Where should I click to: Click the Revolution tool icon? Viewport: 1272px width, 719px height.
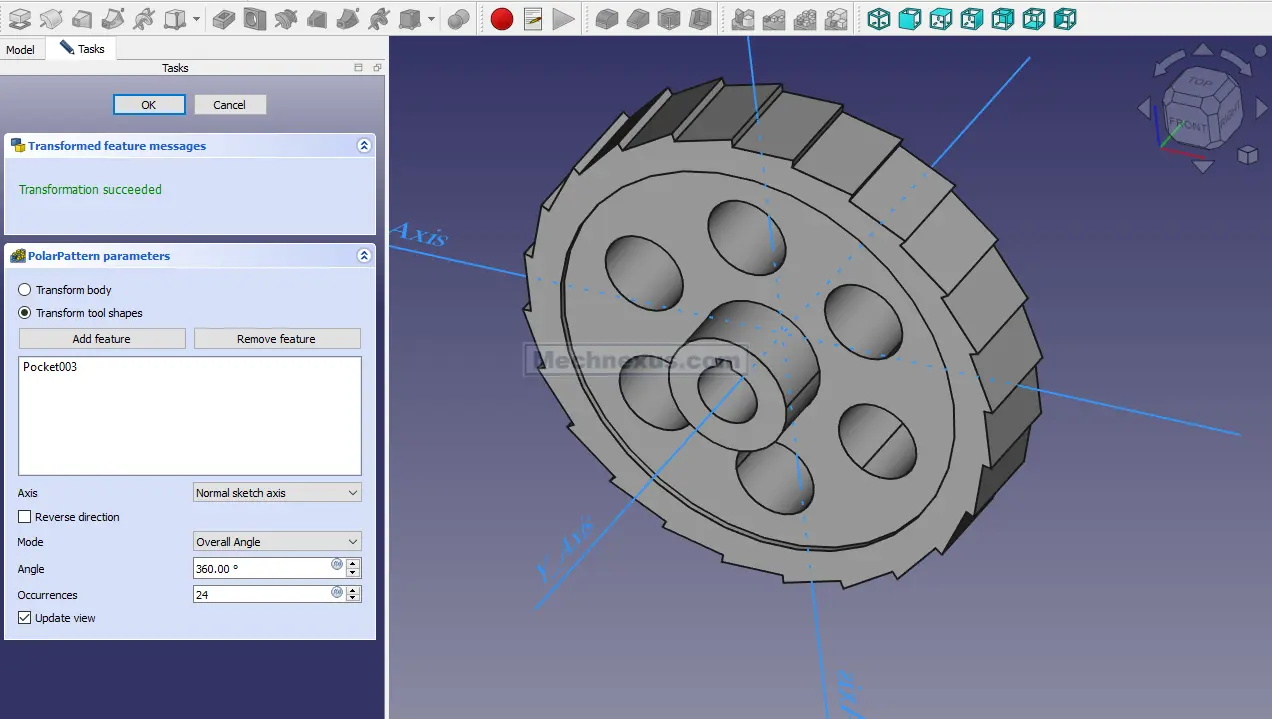click(x=50, y=18)
